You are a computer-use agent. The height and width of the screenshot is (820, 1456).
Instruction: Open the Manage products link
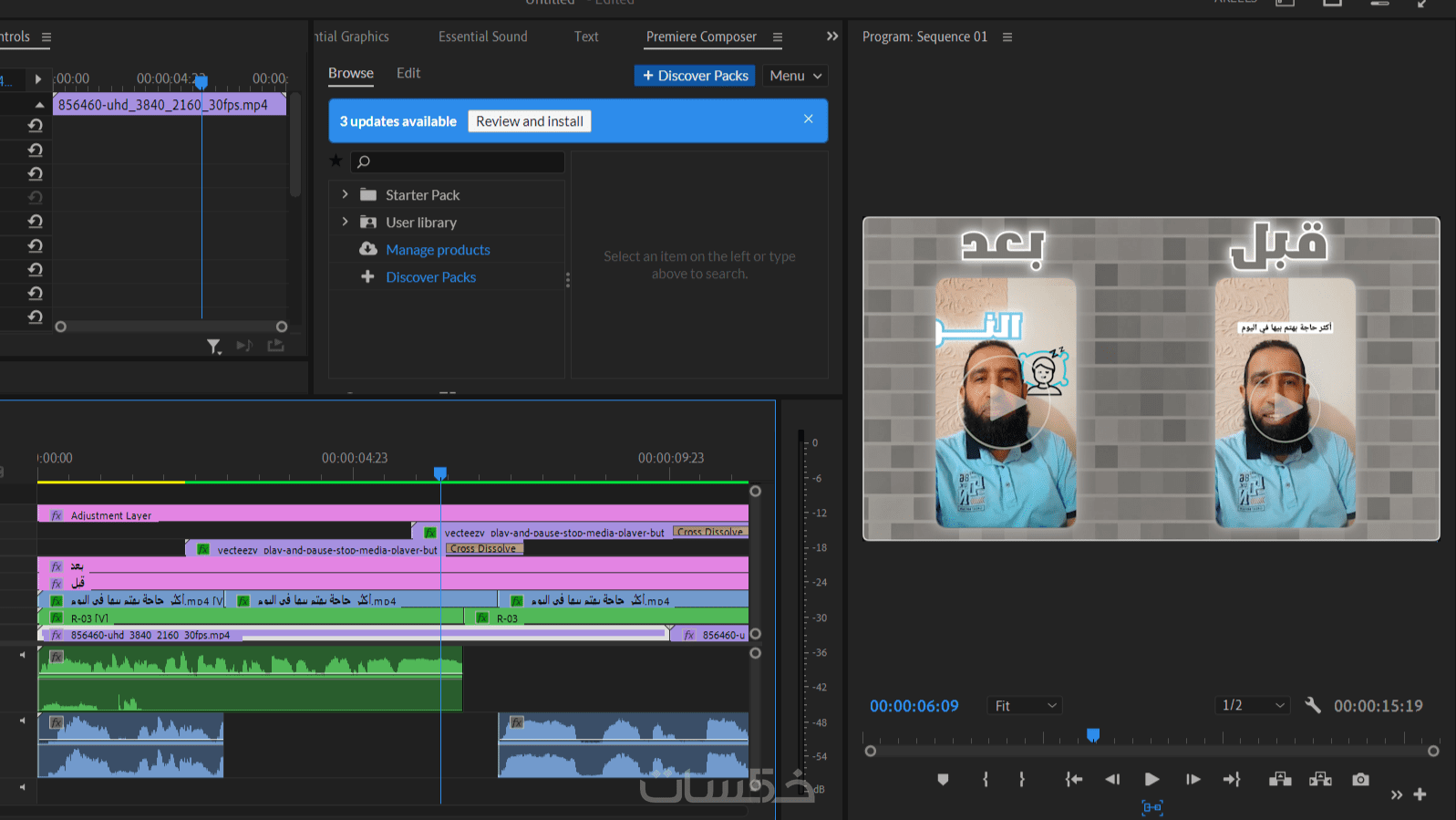pyautogui.click(x=438, y=250)
